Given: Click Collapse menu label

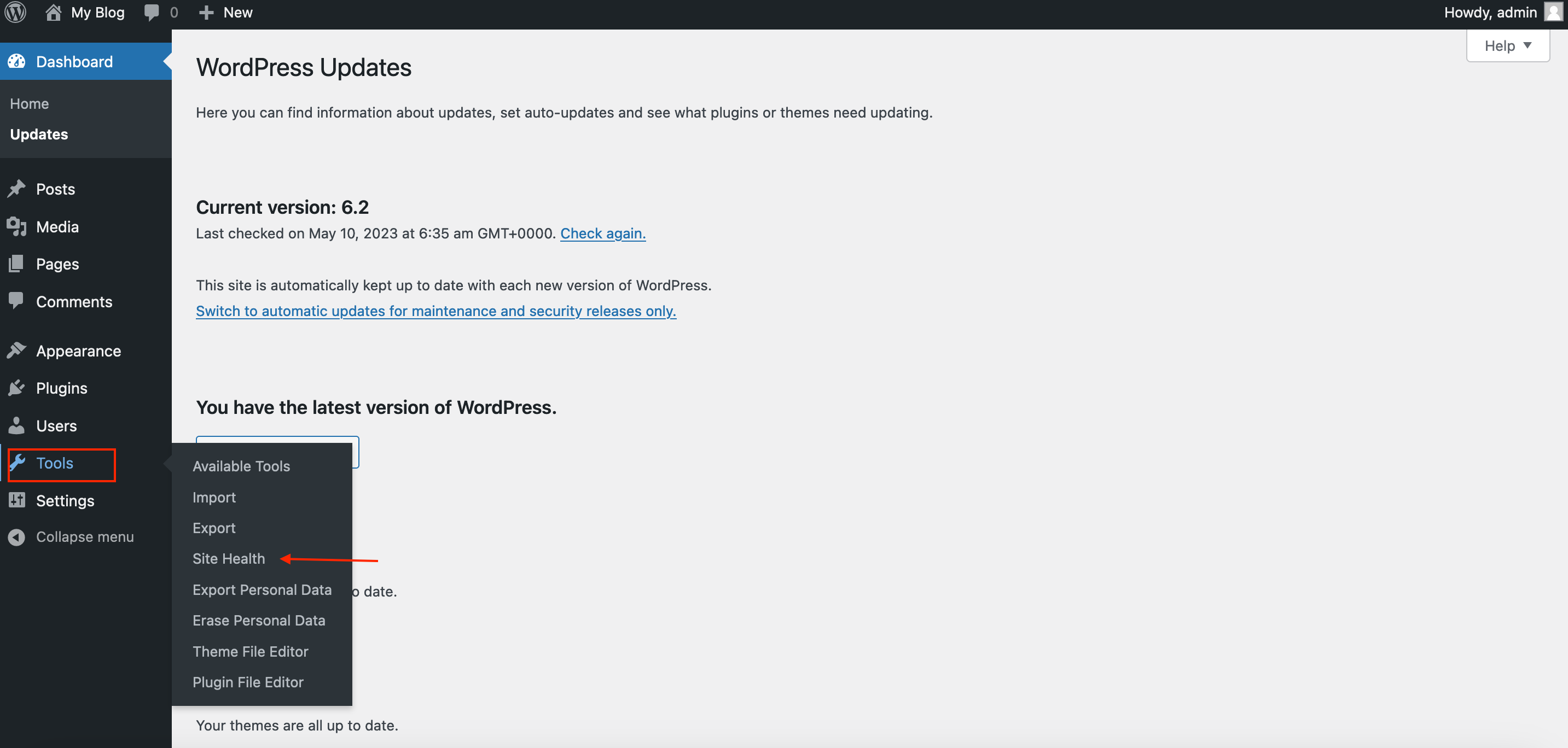Looking at the screenshot, I should [85, 536].
